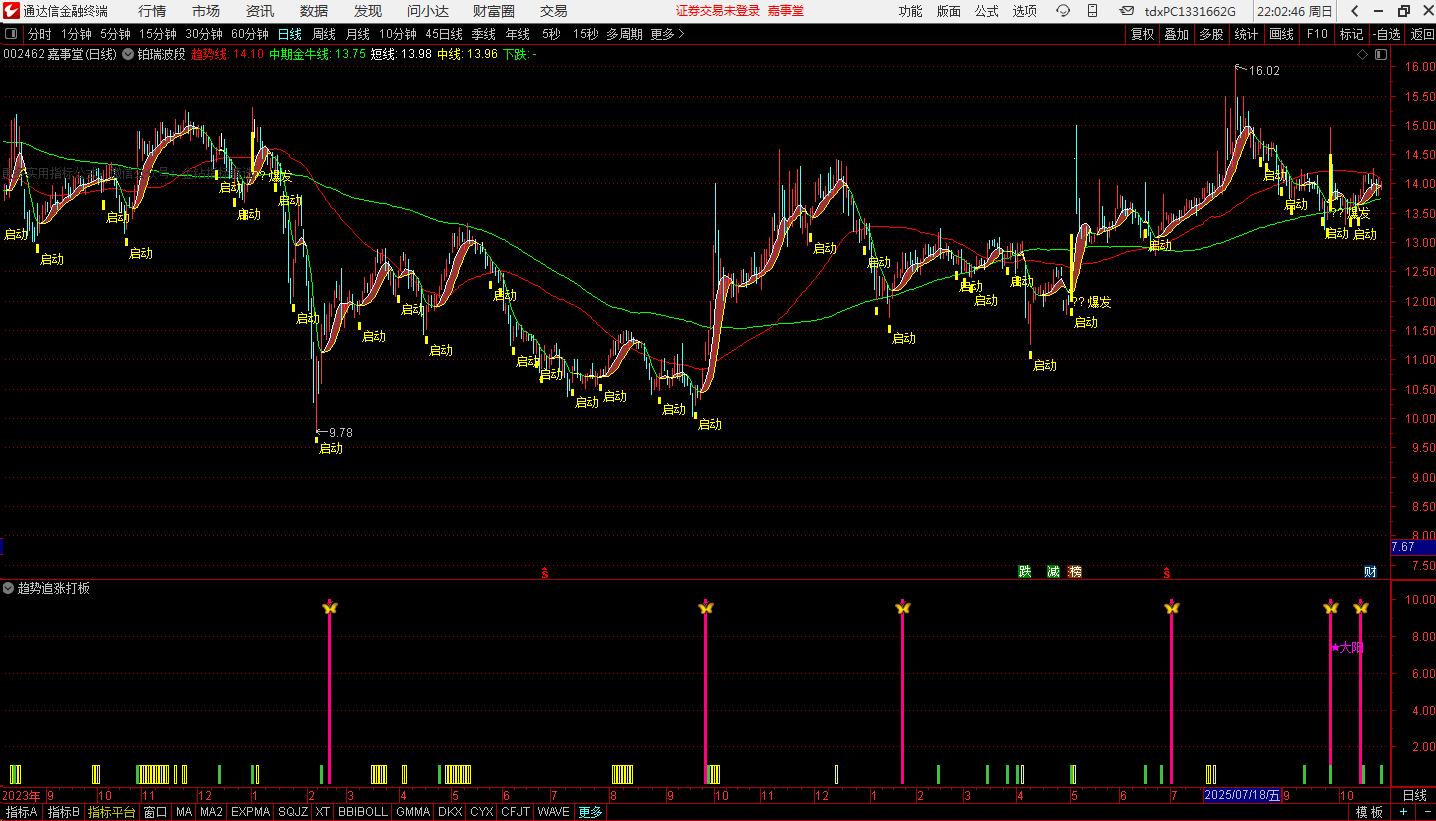Screen dimensions: 1436x821
Task: Open the mobile phone icon in title bar
Action: 1093,11
